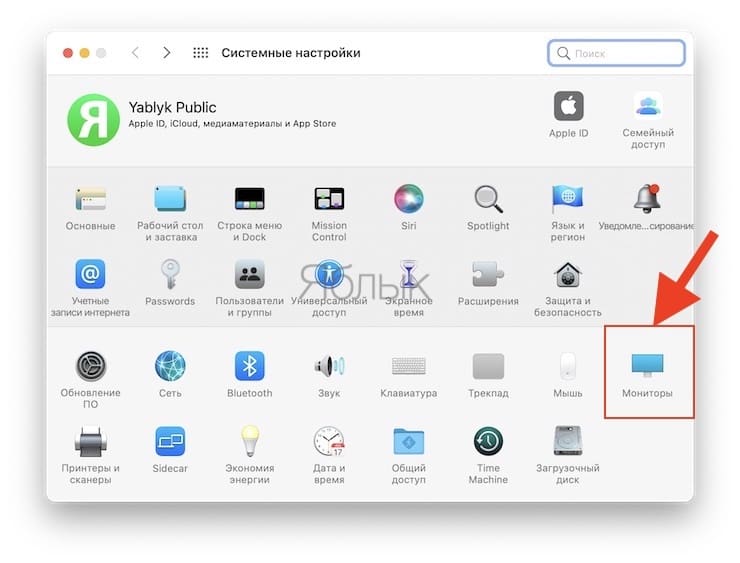The width and height of the screenshot is (740, 563).
Task: Open Общий доступ sharing folder
Action: (x=409, y=441)
